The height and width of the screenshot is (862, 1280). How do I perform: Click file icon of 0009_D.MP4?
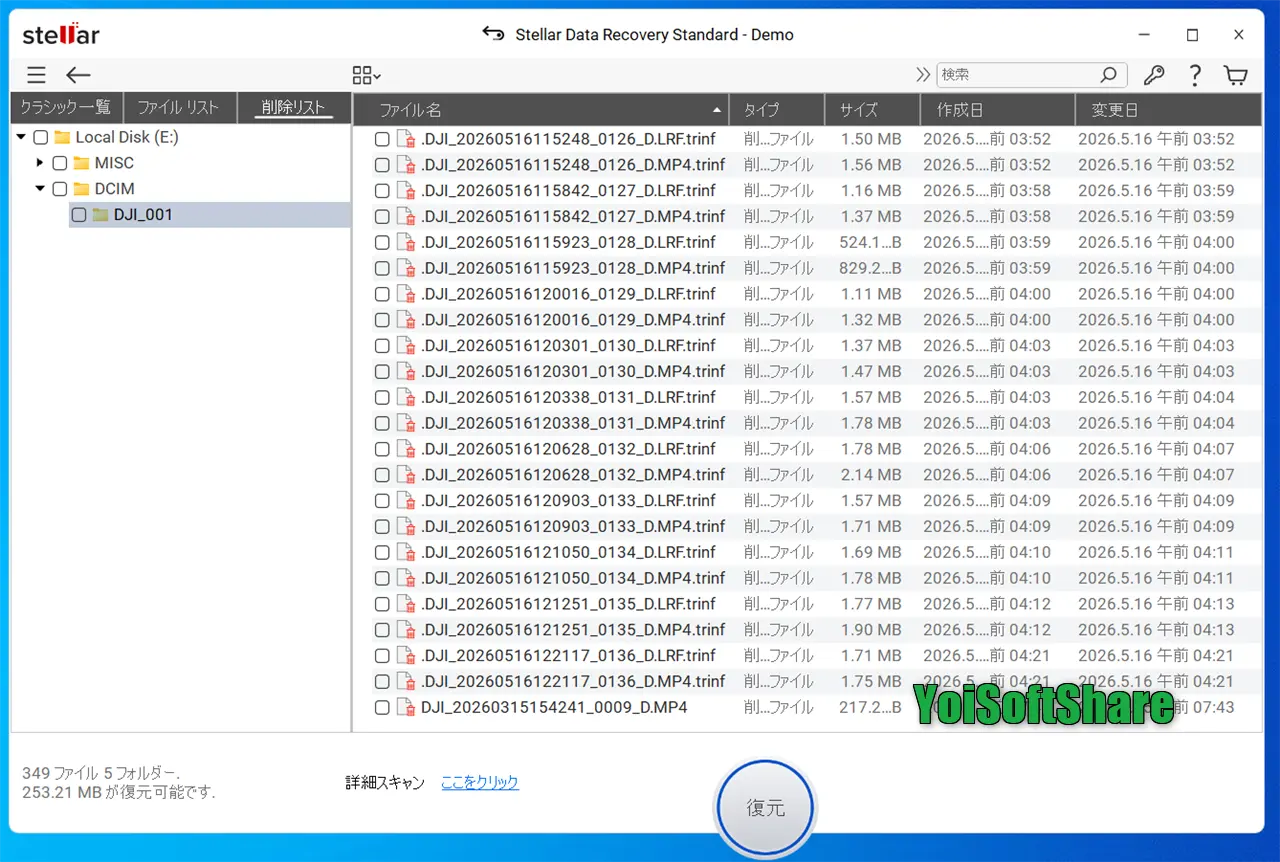[x=406, y=708]
